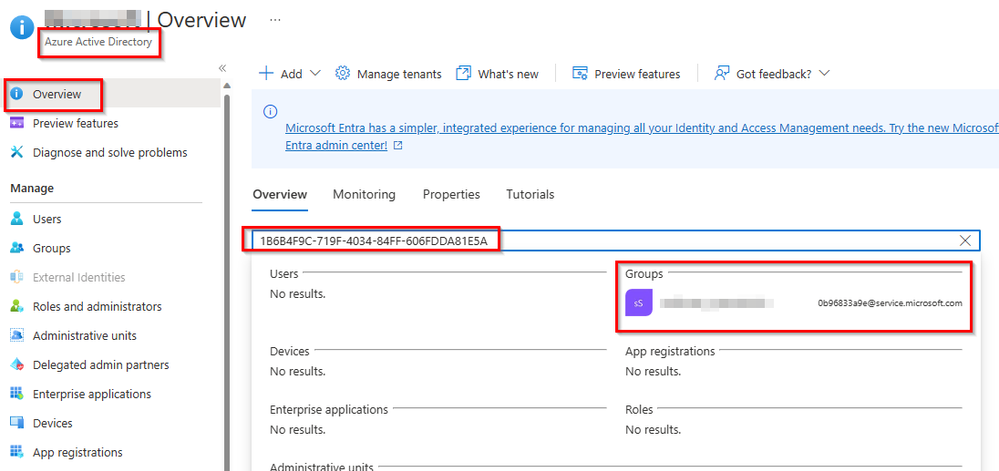Open Diagnose and solve problems
This screenshot has width=999, height=471.
[112, 152]
